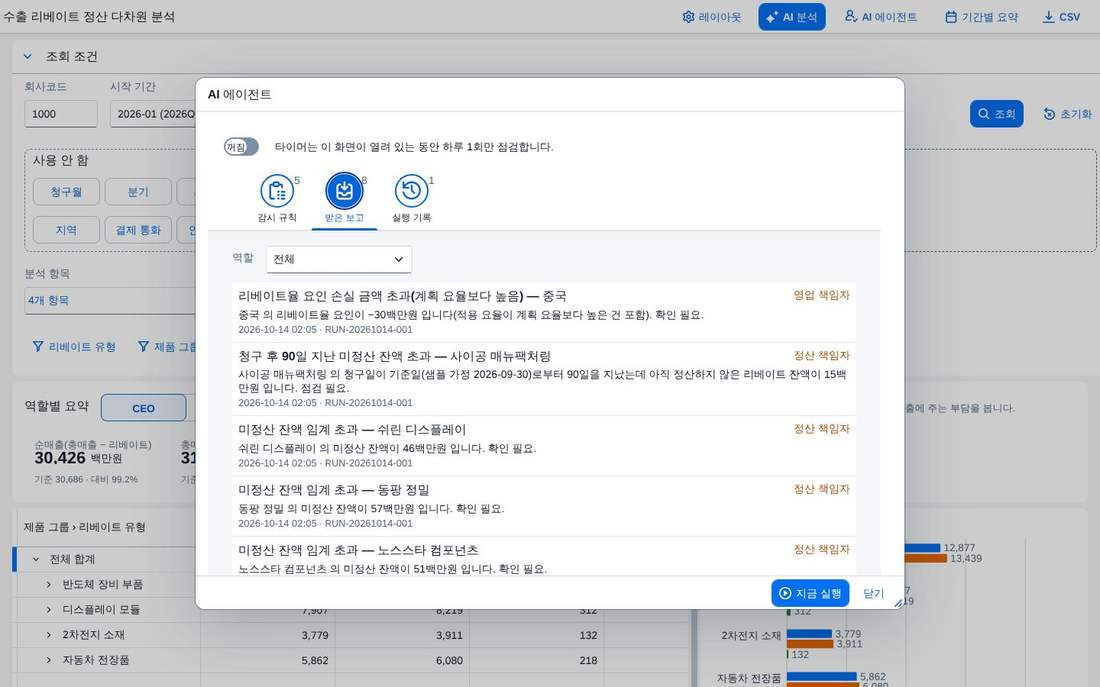Image resolution: width=1100 pixels, height=687 pixels.
Task: Open the 레이아웃 settings gear button
Action: click(x=711, y=17)
